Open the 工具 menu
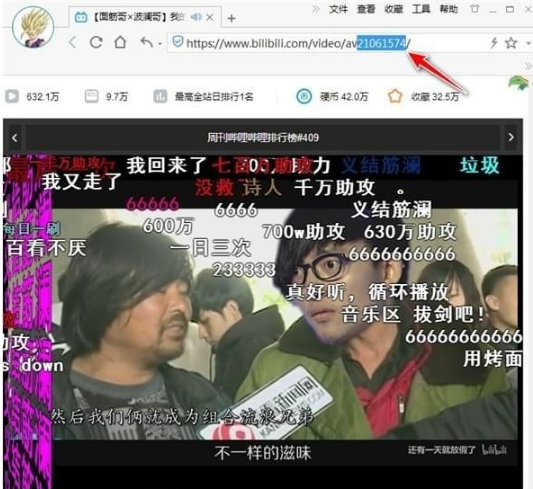533x489 pixels. point(421,9)
